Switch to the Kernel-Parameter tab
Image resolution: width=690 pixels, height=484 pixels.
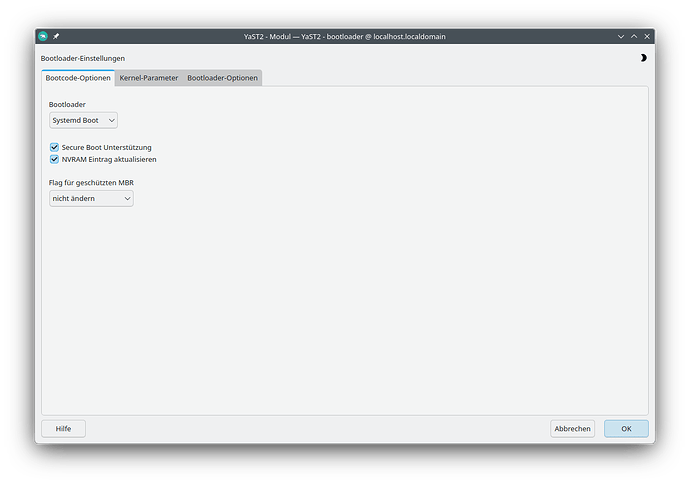[149, 78]
